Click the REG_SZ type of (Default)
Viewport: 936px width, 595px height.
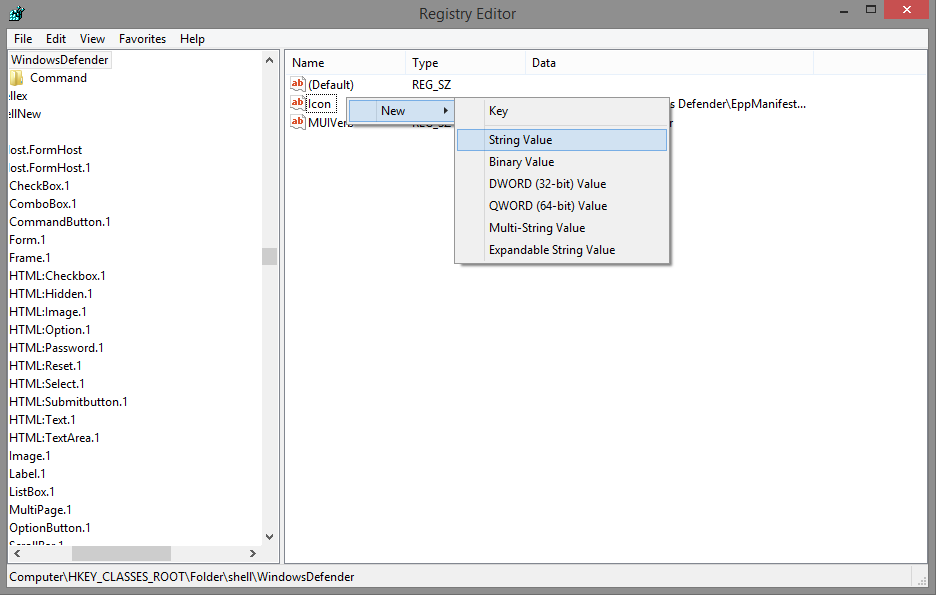pyautogui.click(x=432, y=85)
